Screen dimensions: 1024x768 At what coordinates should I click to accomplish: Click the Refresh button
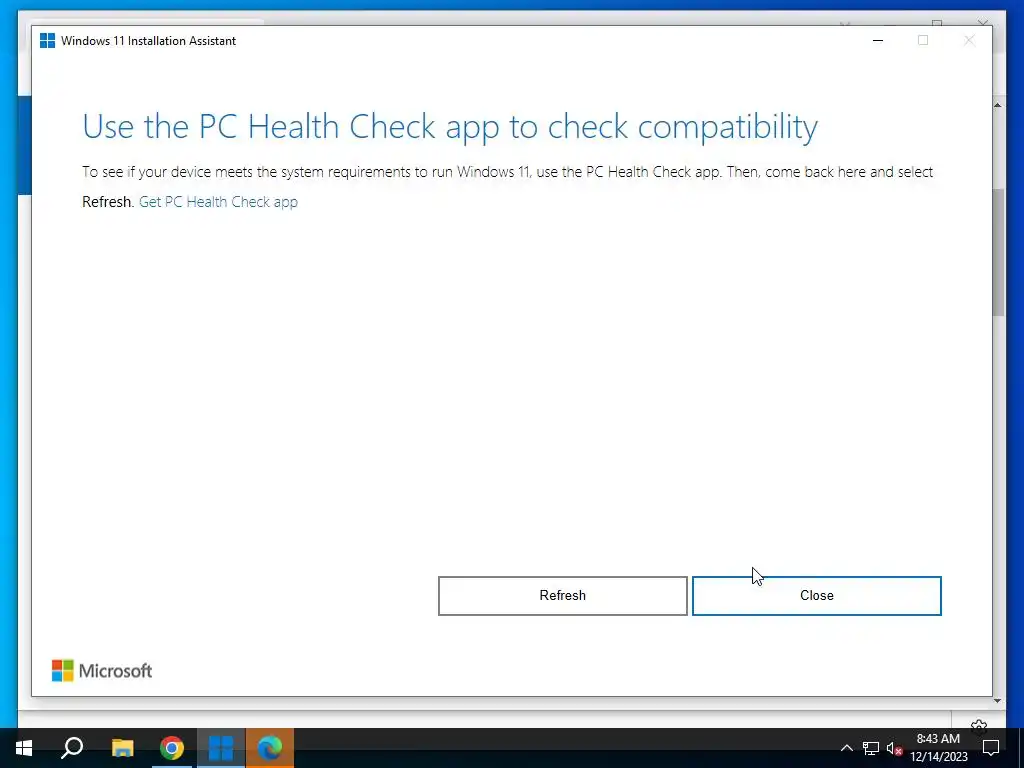pyautogui.click(x=562, y=596)
